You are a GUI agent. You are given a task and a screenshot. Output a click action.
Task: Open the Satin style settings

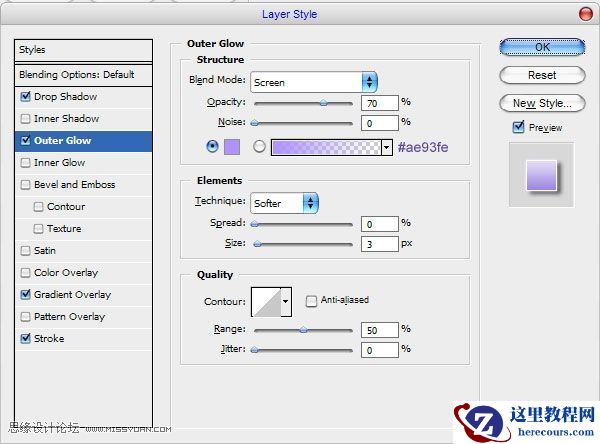(45, 251)
